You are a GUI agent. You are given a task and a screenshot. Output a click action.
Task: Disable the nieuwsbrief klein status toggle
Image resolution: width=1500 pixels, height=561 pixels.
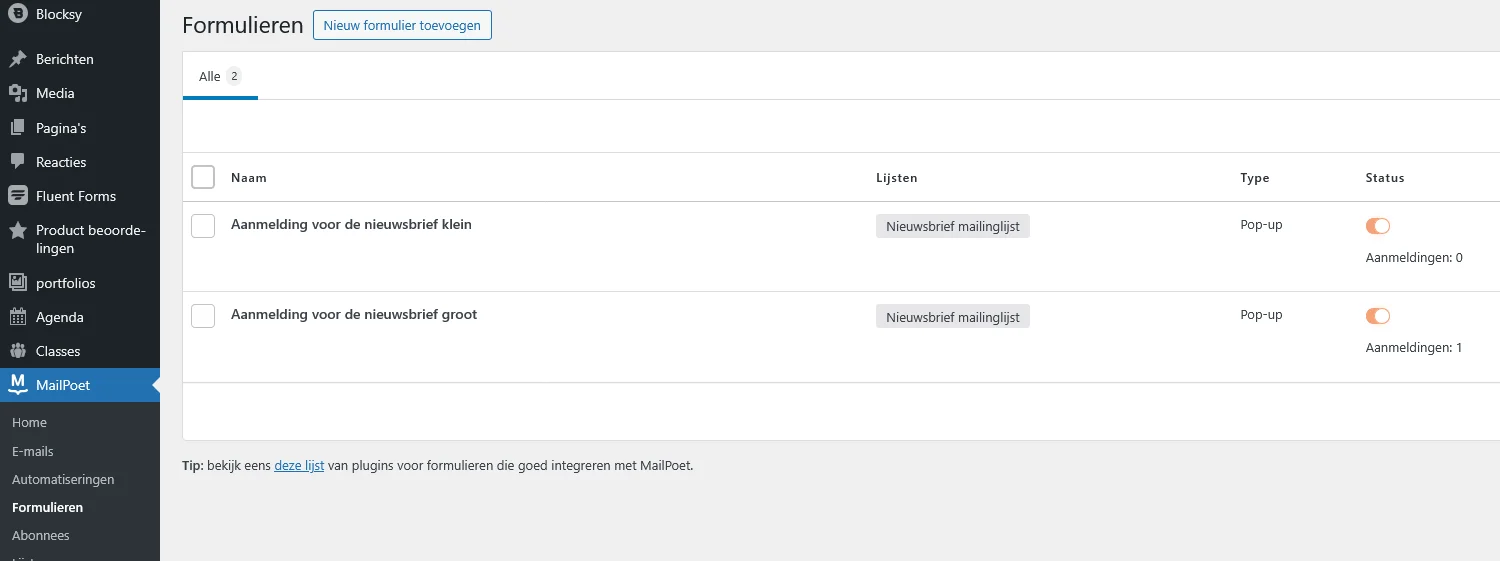pos(1378,226)
